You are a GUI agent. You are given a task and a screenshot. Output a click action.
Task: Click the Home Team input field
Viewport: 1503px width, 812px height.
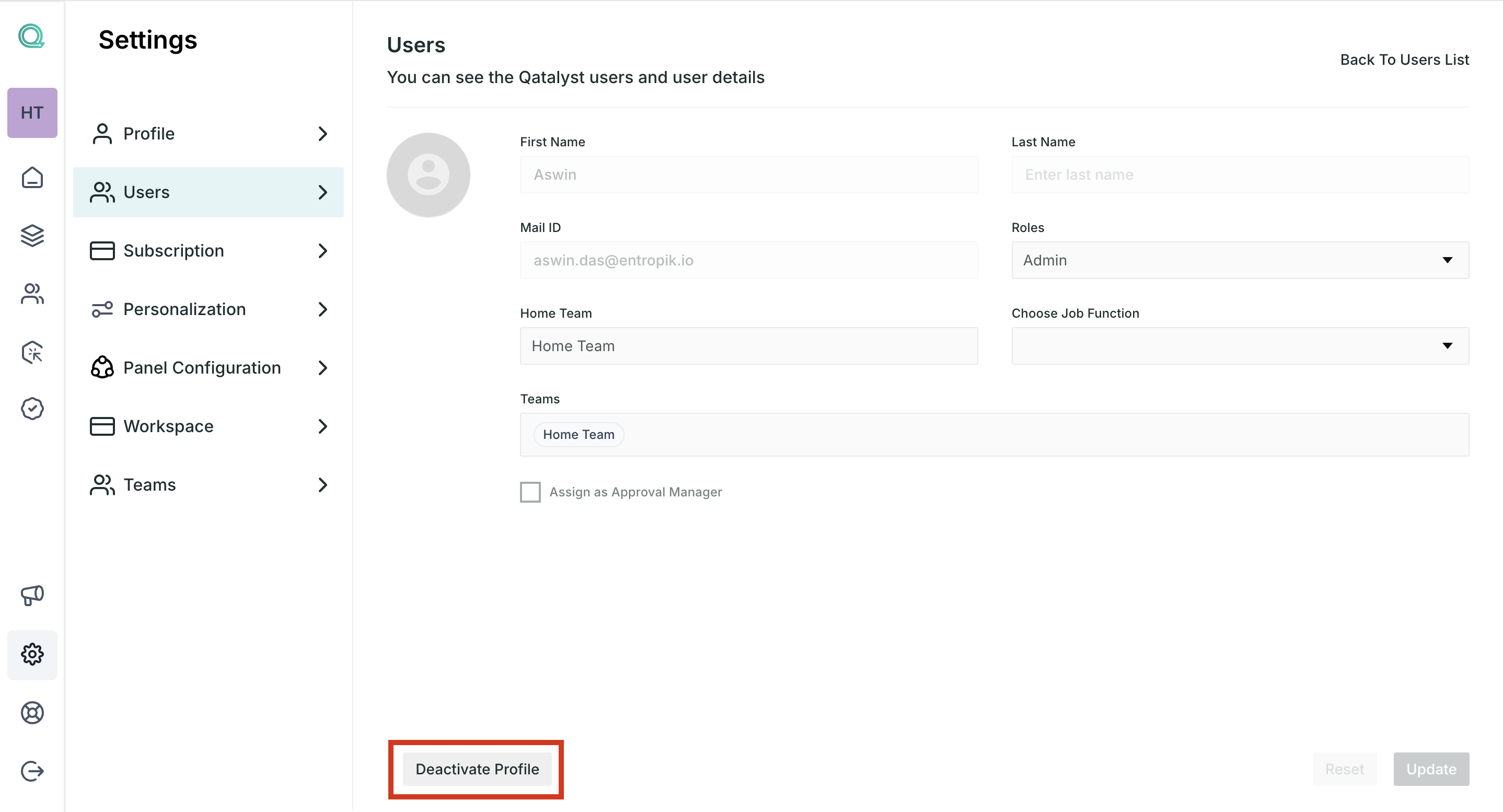pos(748,346)
